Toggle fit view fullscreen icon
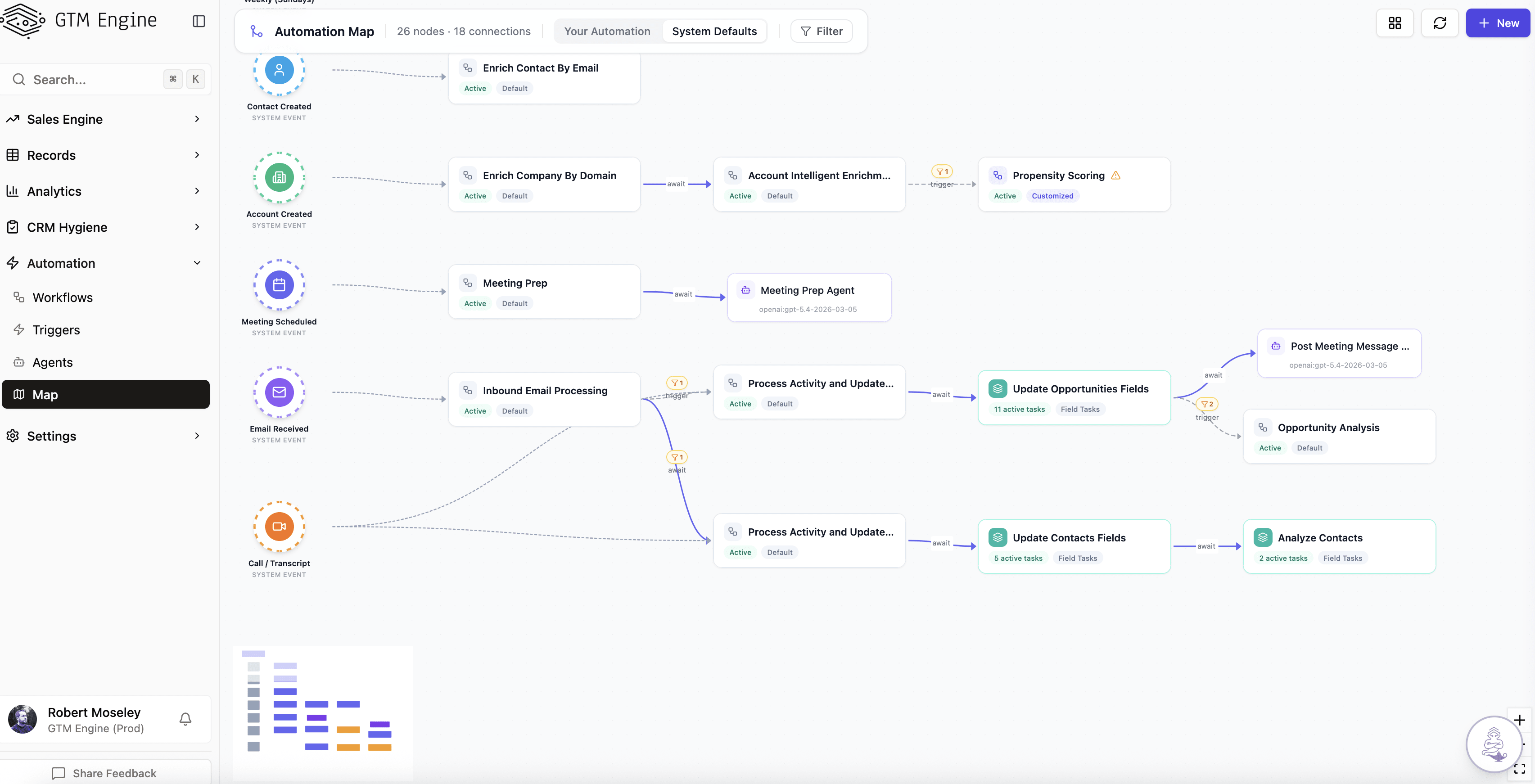Screen dimensions: 1535x784 pyautogui.click(x=1520, y=769)
